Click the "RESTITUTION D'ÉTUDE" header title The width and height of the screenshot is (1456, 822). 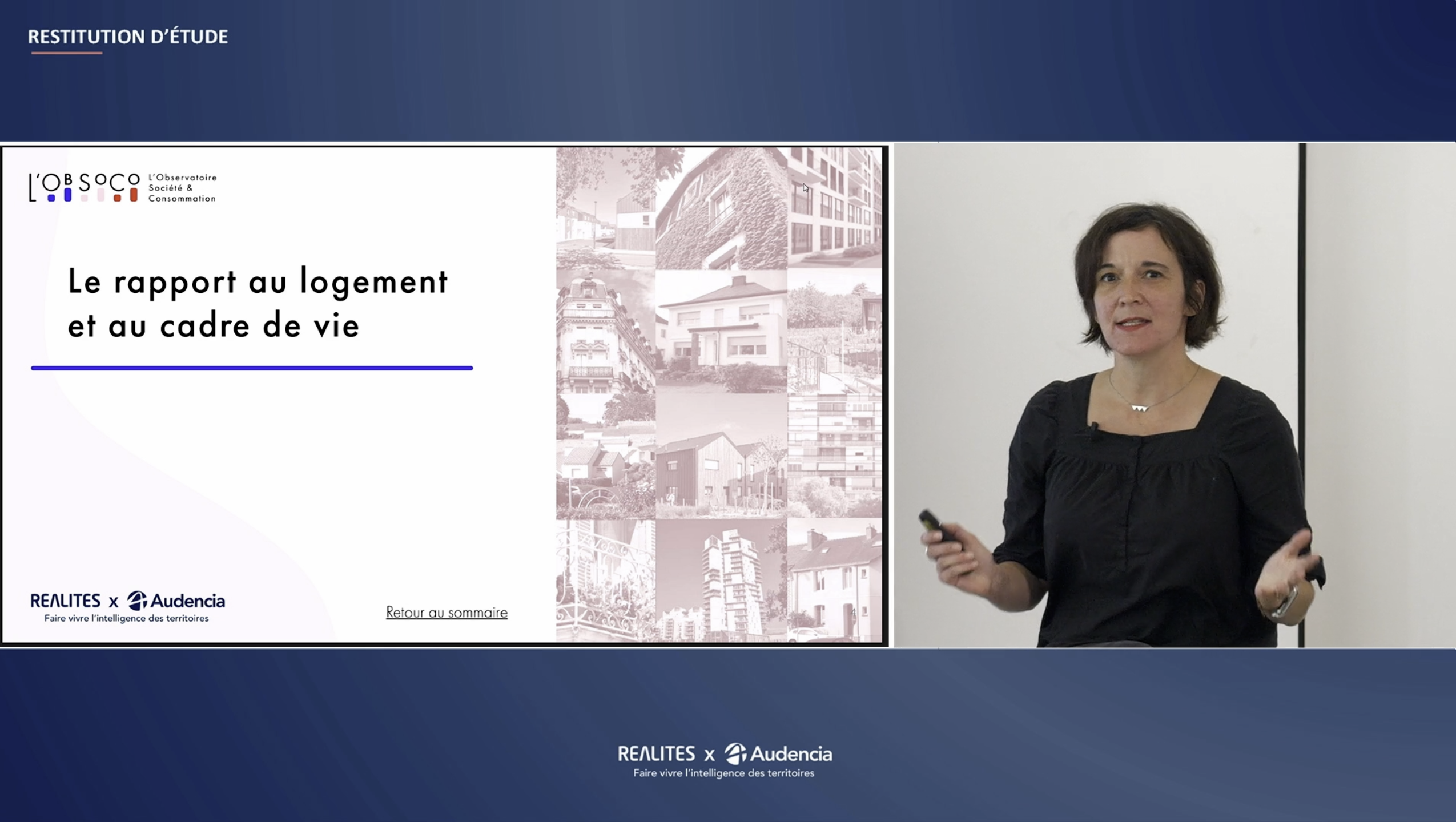tap(128, 37)
